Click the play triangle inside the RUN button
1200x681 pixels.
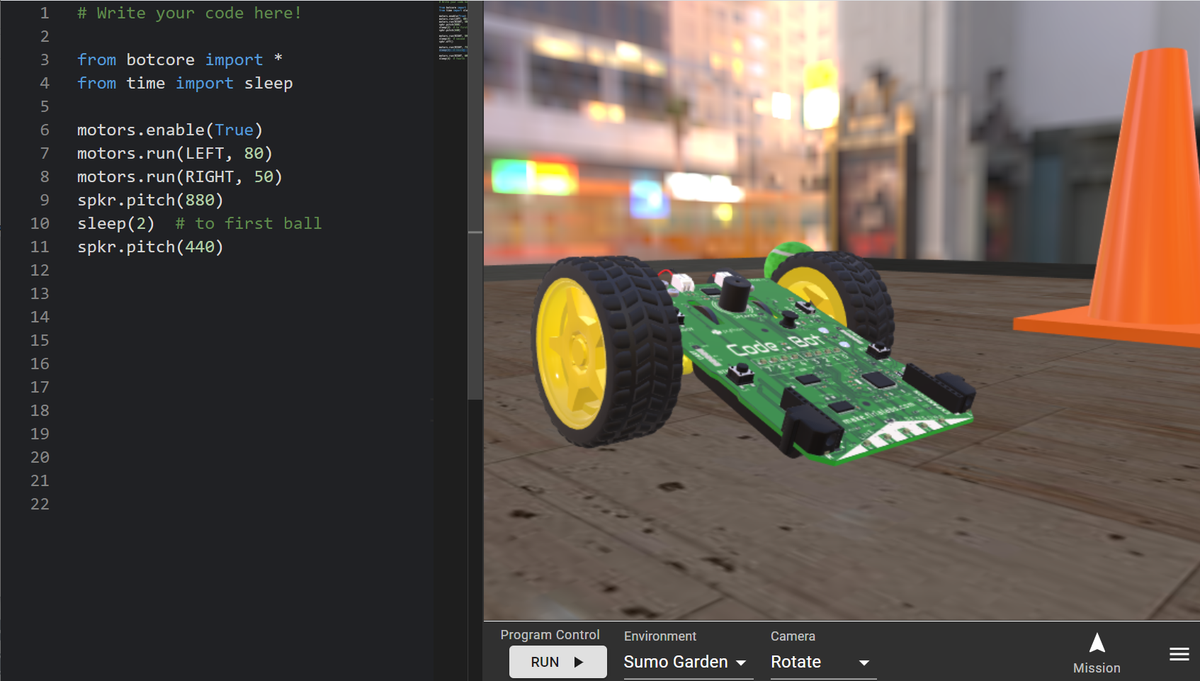(x=578, y=661)
